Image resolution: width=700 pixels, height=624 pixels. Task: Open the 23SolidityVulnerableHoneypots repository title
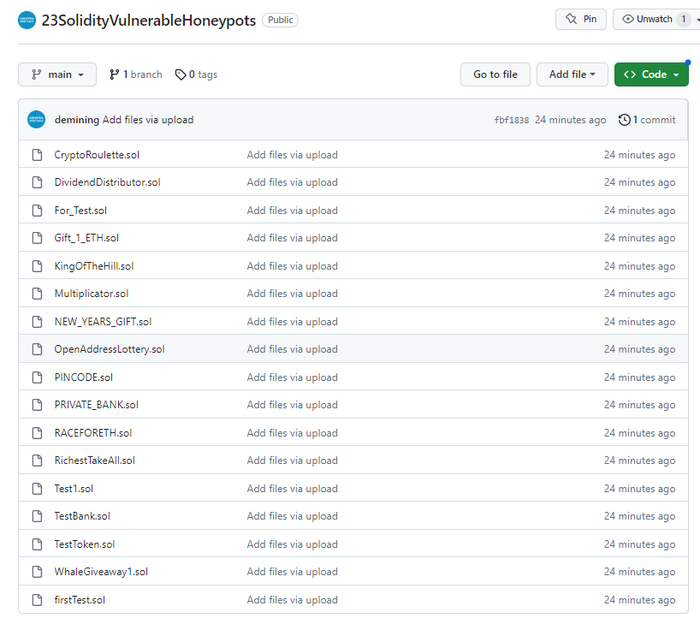[149, 21]
